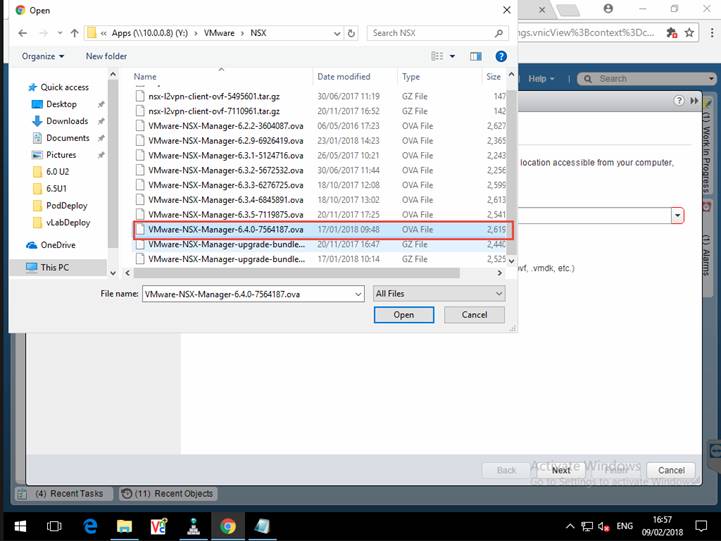
Task: Show hidden tray icons chevron
Action: [x=570, y=526]
